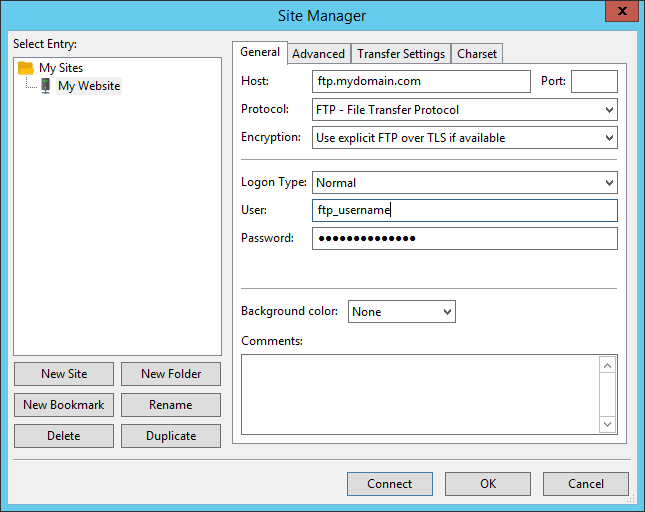This screenshot has width=645, height=512.
Task: Close the Site Manager window
Action: [622, 11]
